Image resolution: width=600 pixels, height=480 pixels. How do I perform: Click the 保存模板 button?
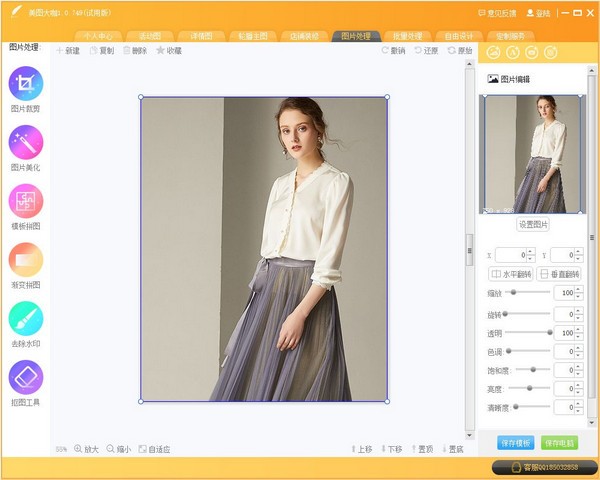(x=515, y=442)
